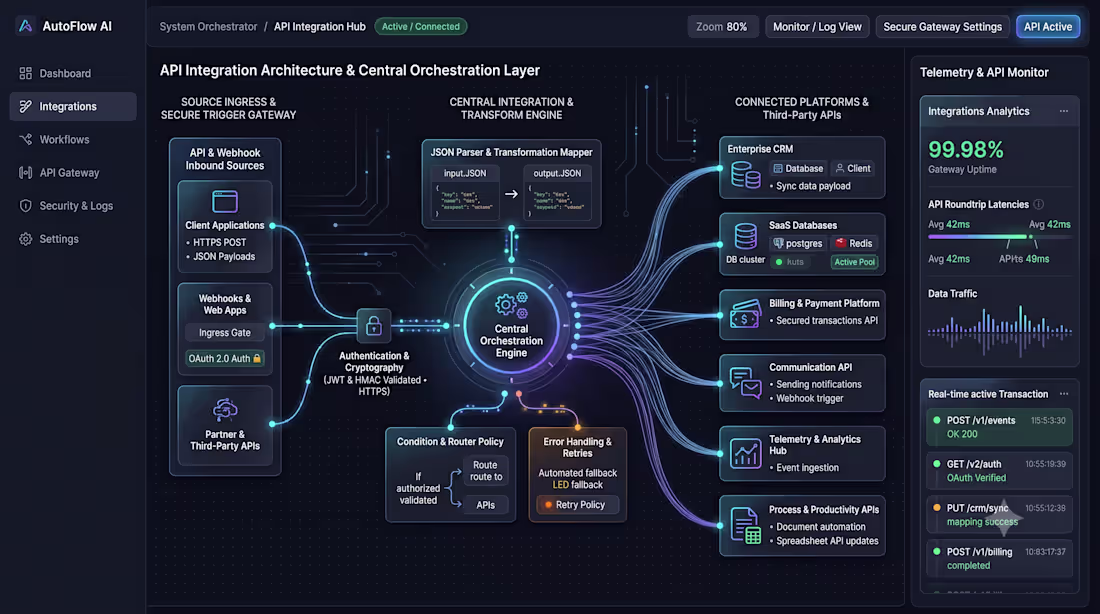
Task: Open the Real-time active Transaction ellipsis menu
Action: [1064, 394]
